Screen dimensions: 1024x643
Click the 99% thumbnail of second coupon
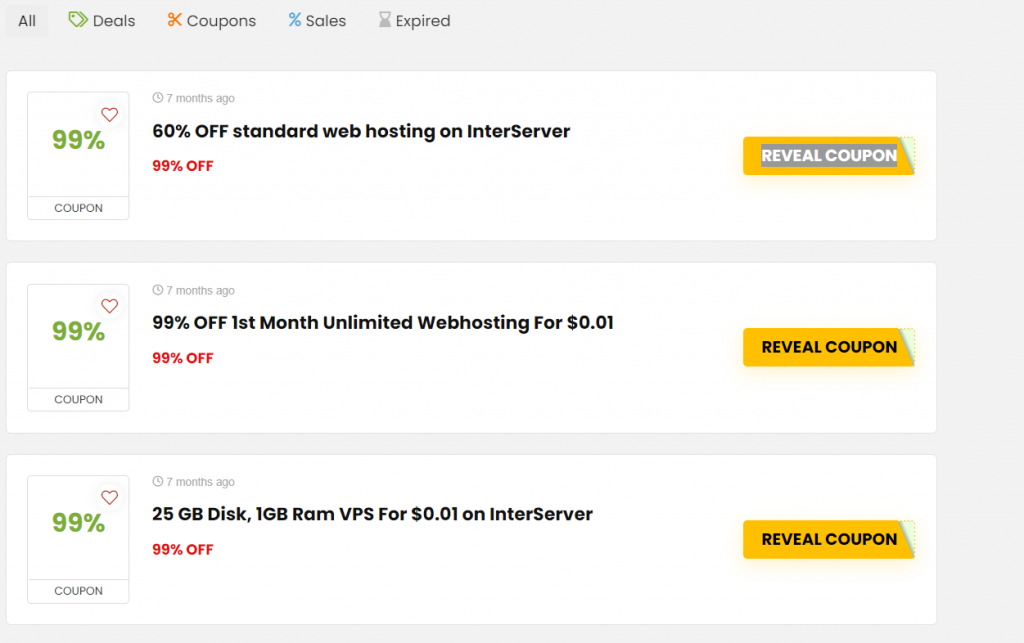[78, 332]
